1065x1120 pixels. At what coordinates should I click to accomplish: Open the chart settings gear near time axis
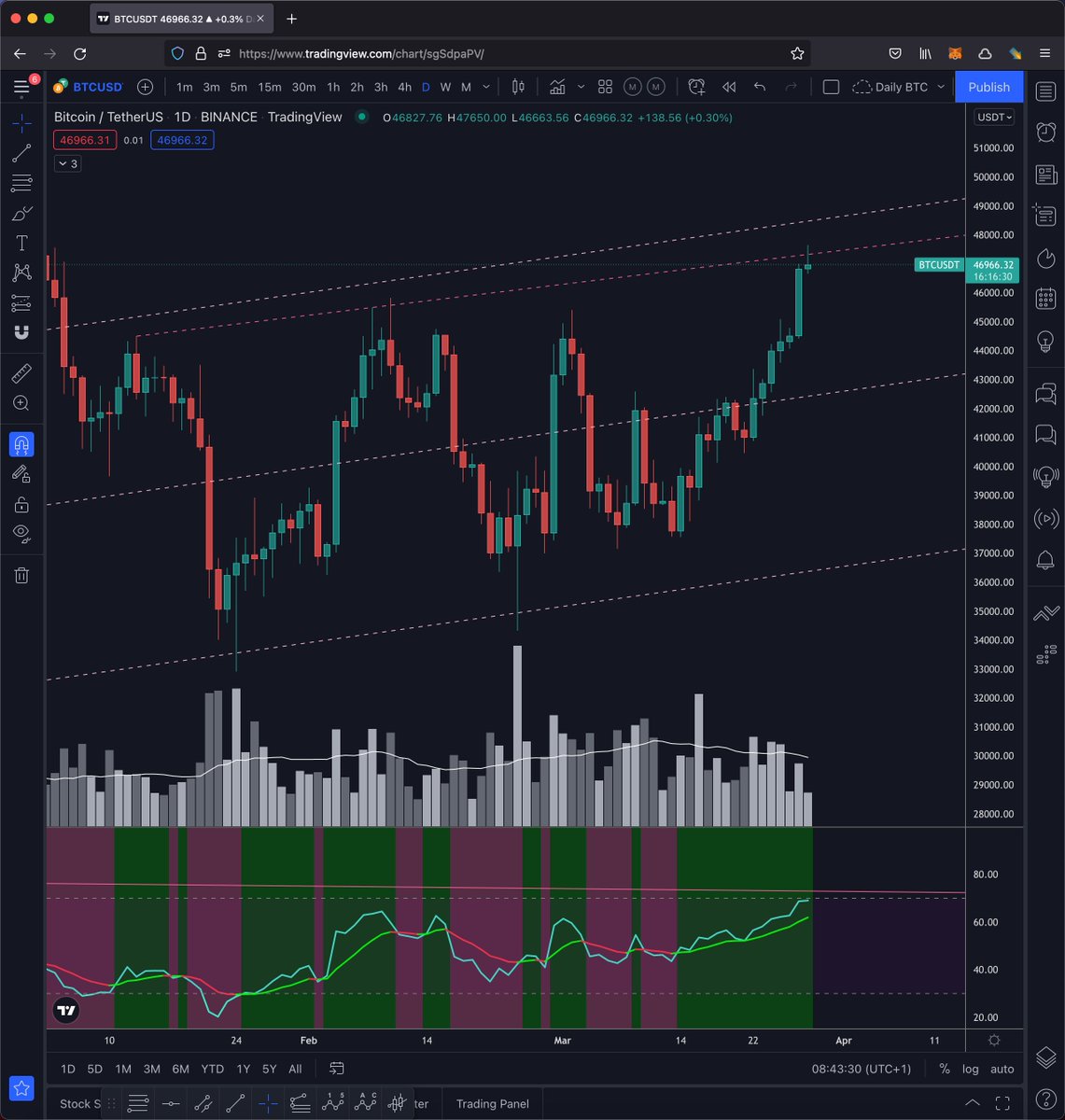(x=994, y=1040)
